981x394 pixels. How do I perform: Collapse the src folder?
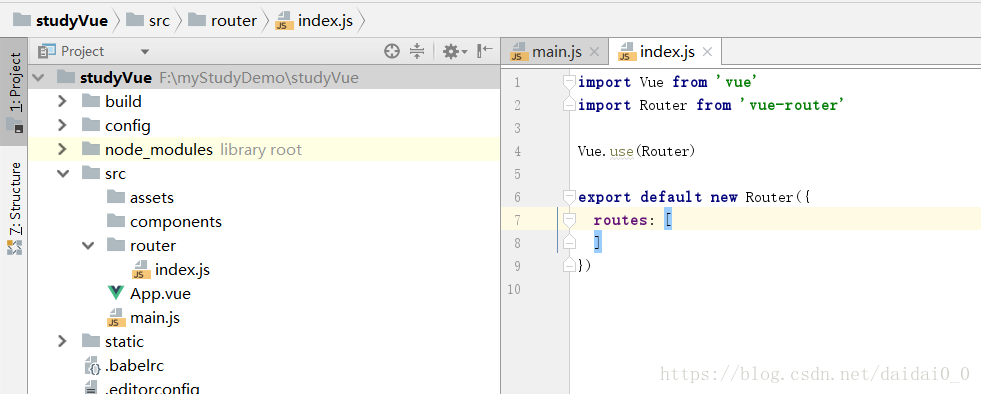coord(63,173)
